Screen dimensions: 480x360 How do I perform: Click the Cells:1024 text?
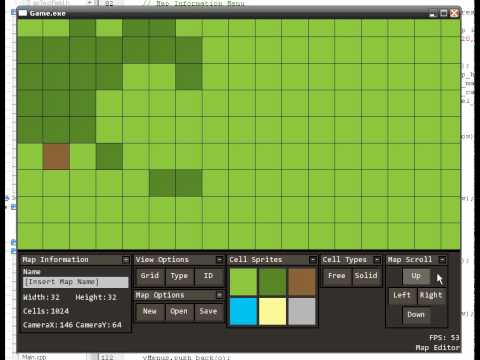tap(46, 311)
